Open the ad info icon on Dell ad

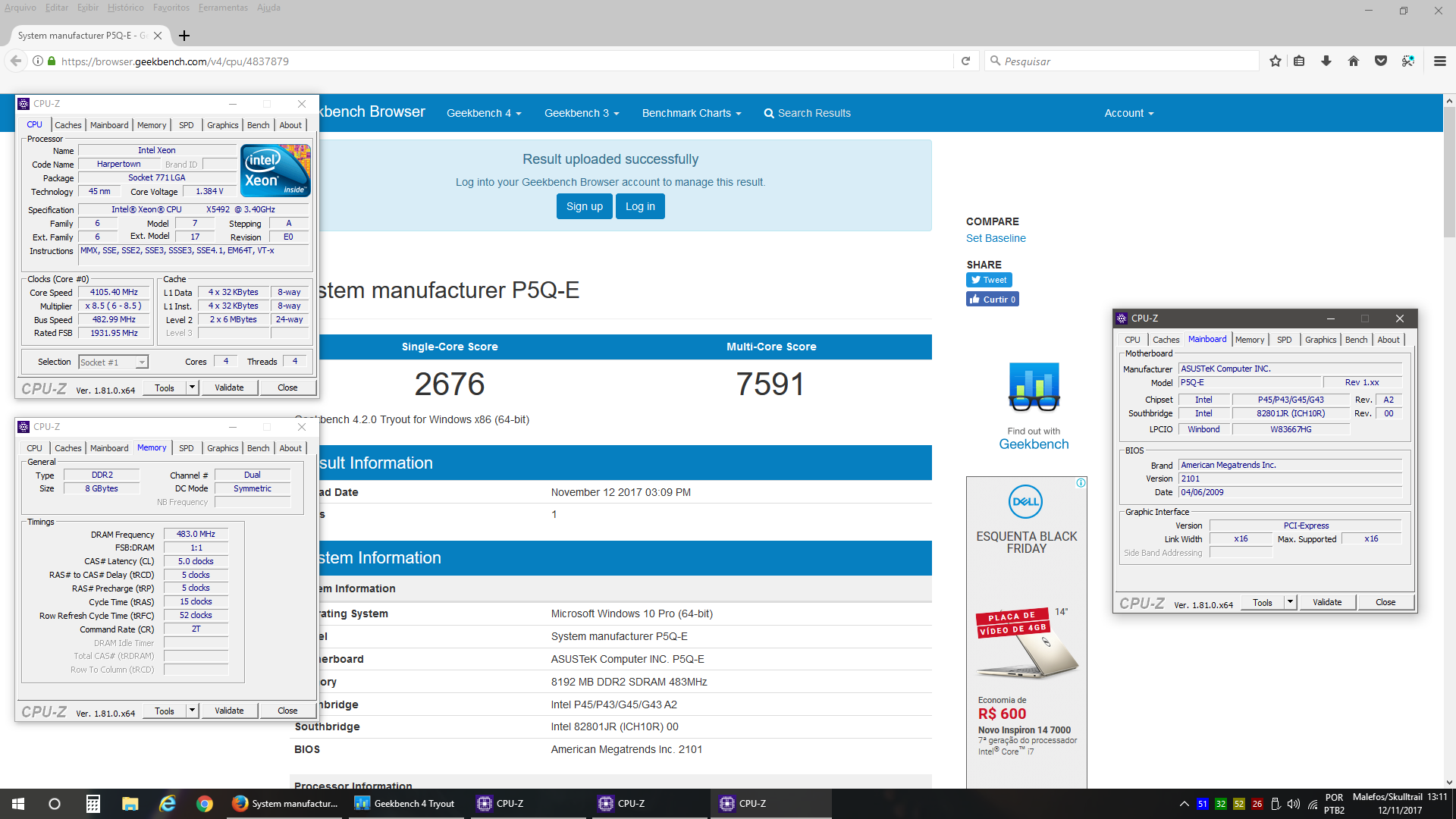(1081, 482)
